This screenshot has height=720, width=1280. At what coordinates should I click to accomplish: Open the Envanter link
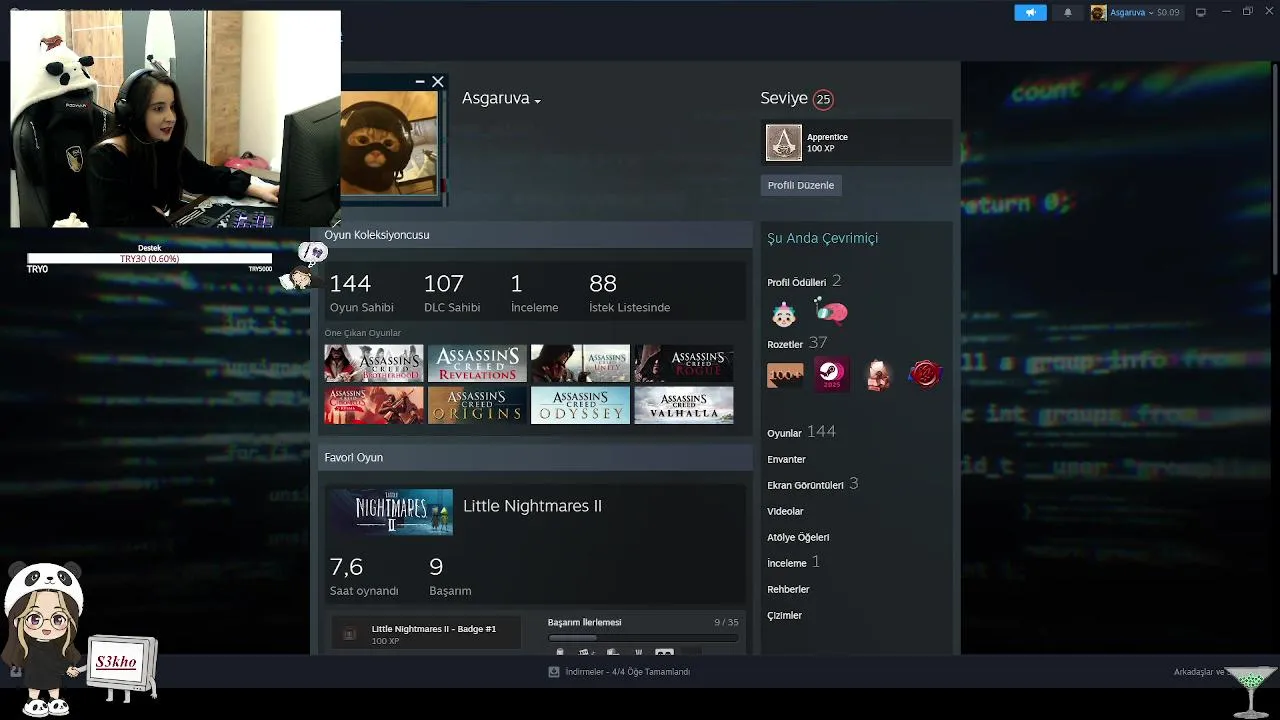786,460
